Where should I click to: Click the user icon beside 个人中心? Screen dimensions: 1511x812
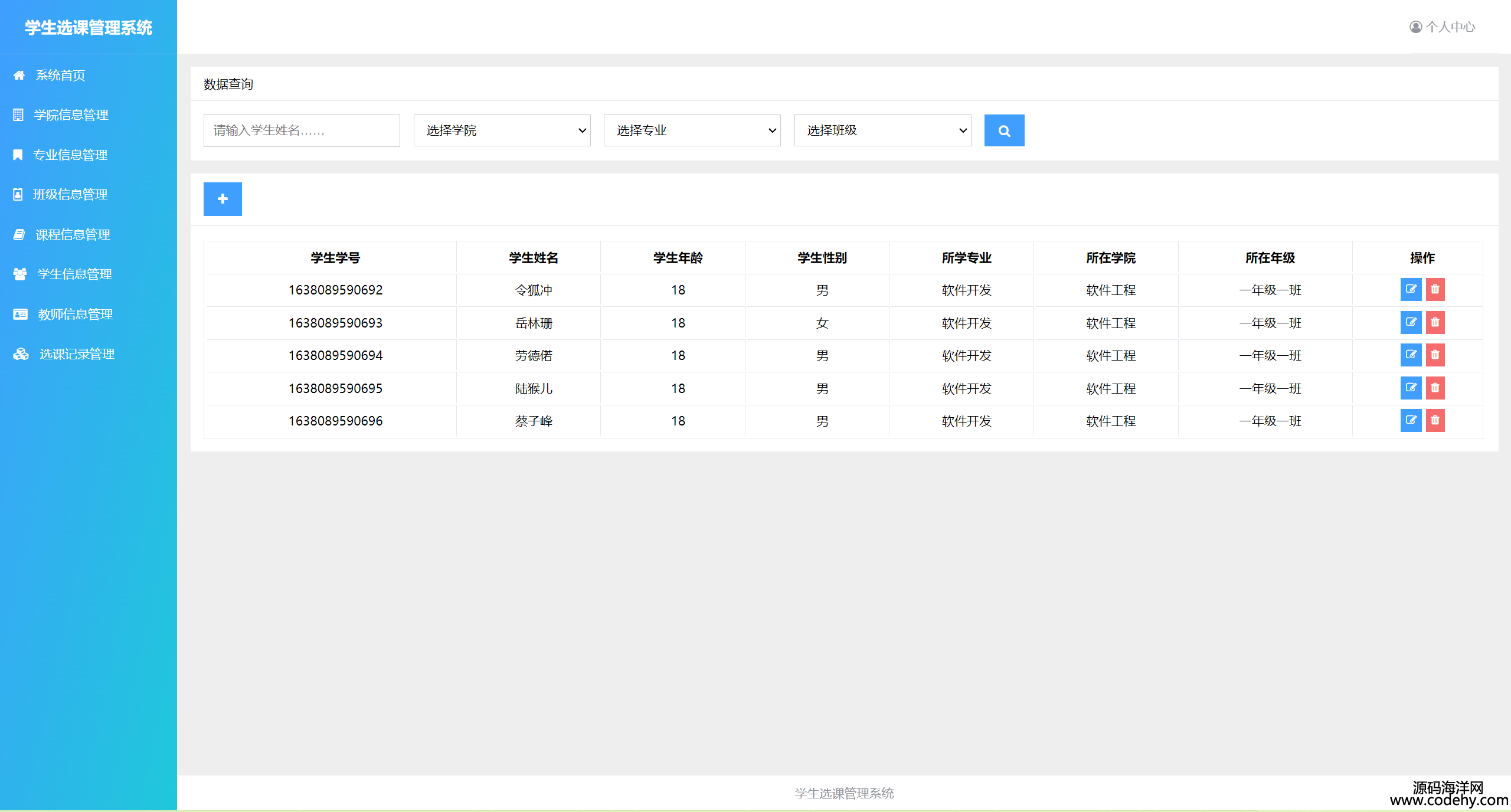pyautogui.click(x=1415, y=27)
